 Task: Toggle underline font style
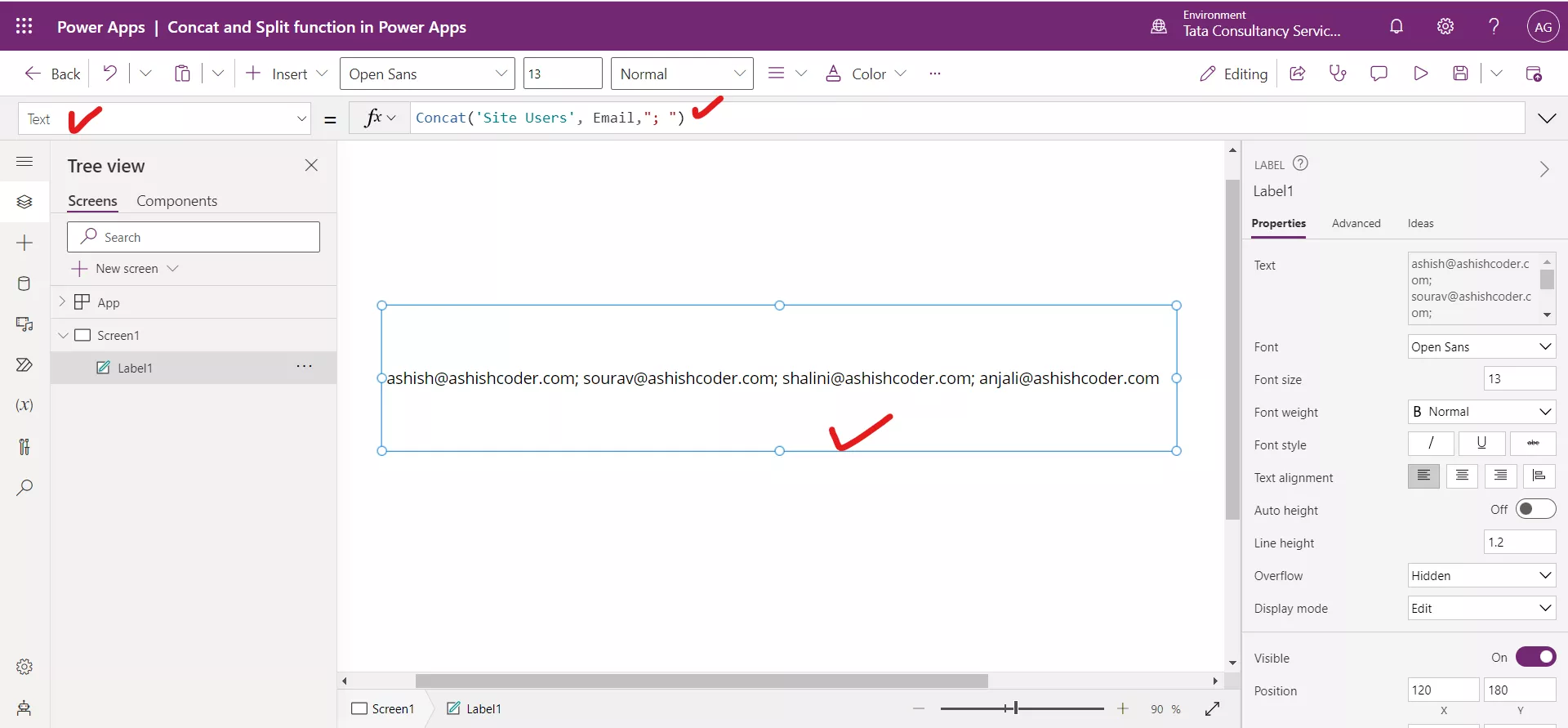pyautogui.click(x=1481, y=444)
